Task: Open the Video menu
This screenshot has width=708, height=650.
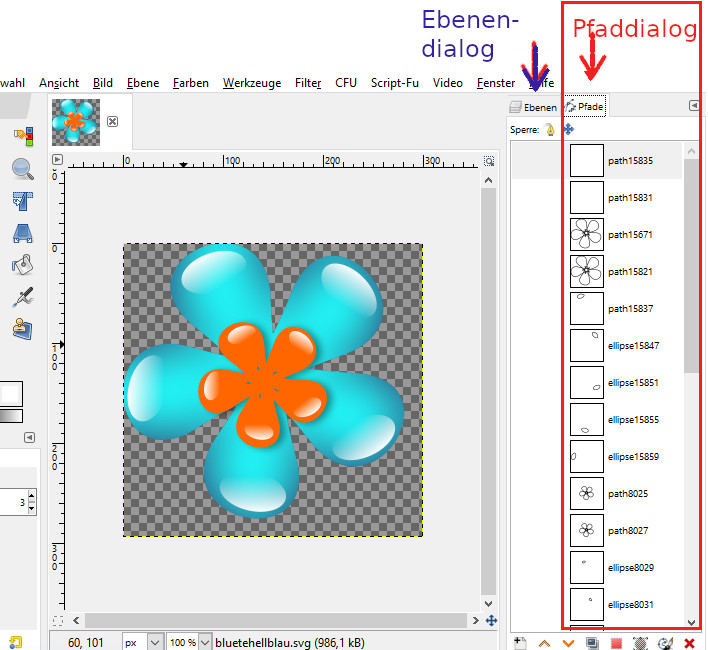Action: point(447,83)
